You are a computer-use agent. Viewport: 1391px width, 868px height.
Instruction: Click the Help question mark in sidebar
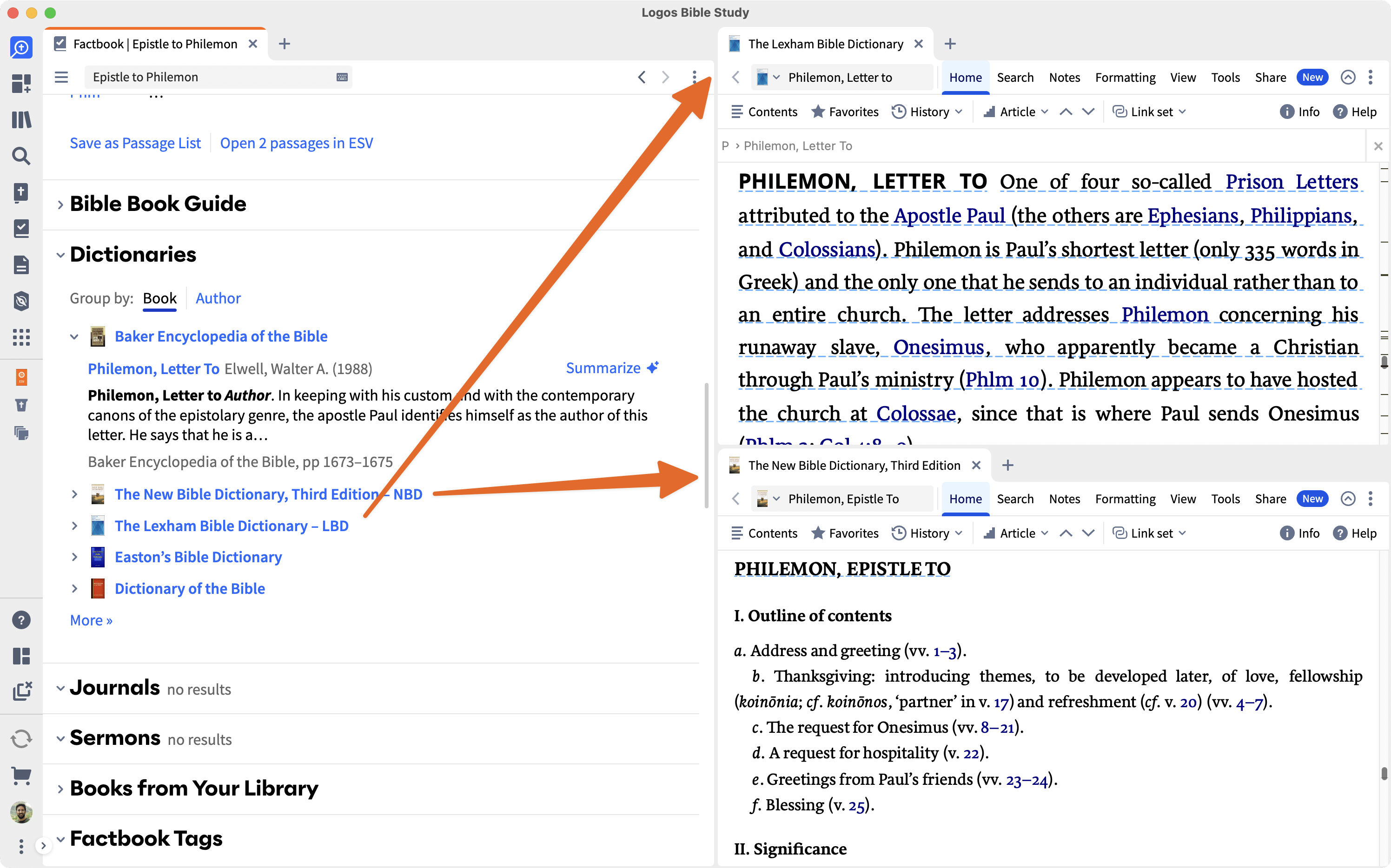[21, 620]
